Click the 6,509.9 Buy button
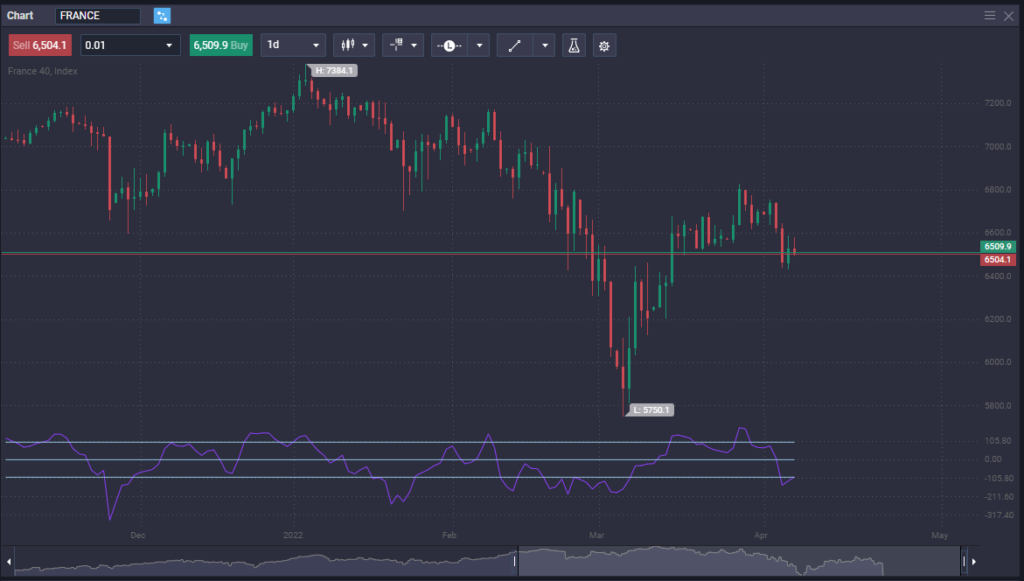This screenshot has width=1024, height=581. (221, 45)
